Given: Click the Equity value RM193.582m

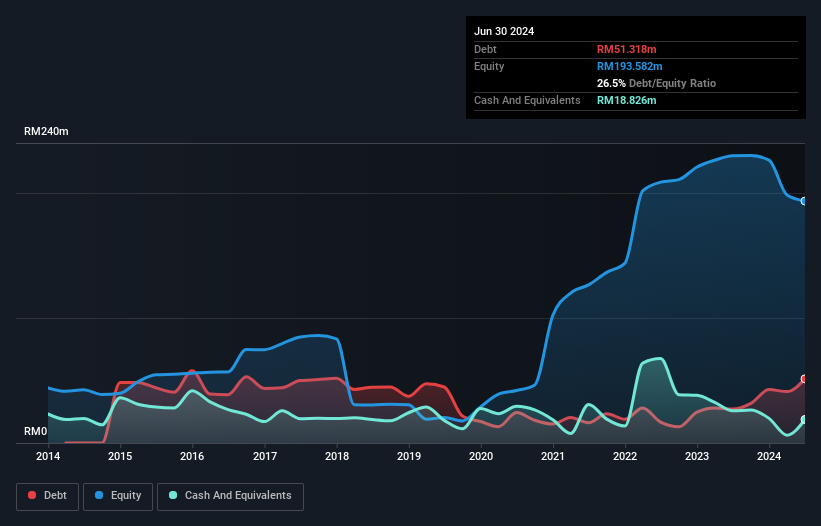Looking at the screenshot, I should coord(629,66).
